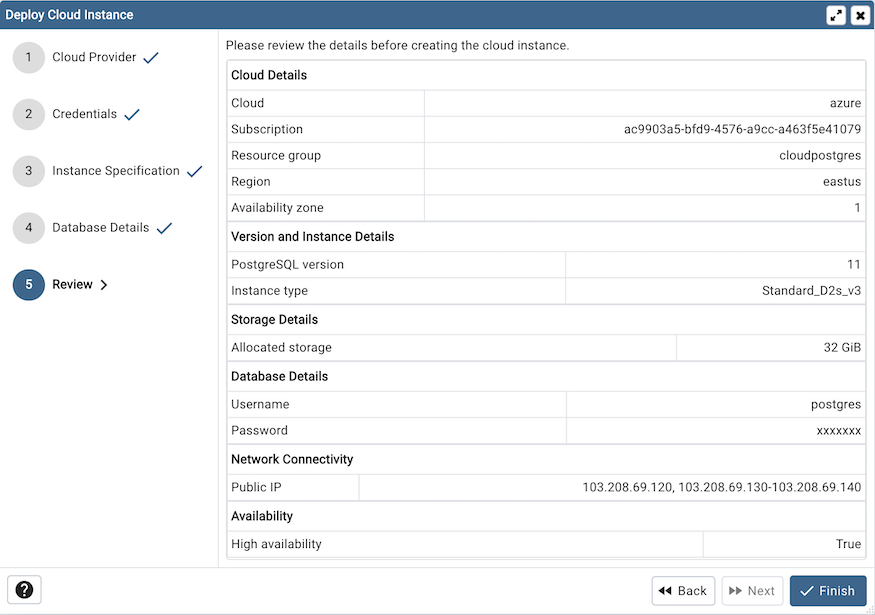This screenshot has width=875, height=615.
Task: Click the High availability True value row
Action: 545,544
